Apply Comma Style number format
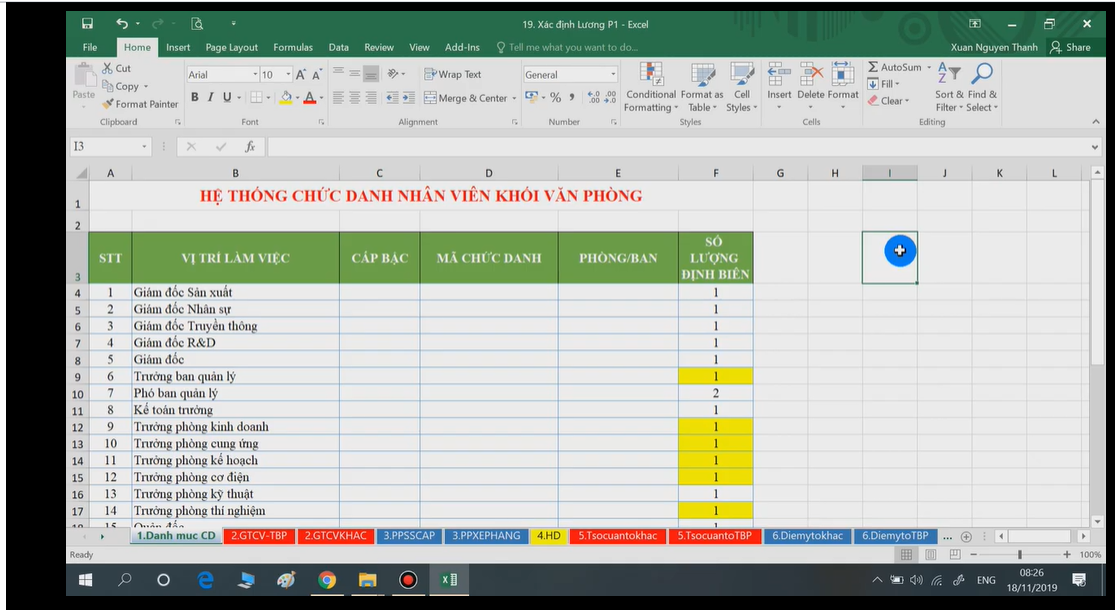The width and height of the screenshot is (1115, 610). pos(572,97)
